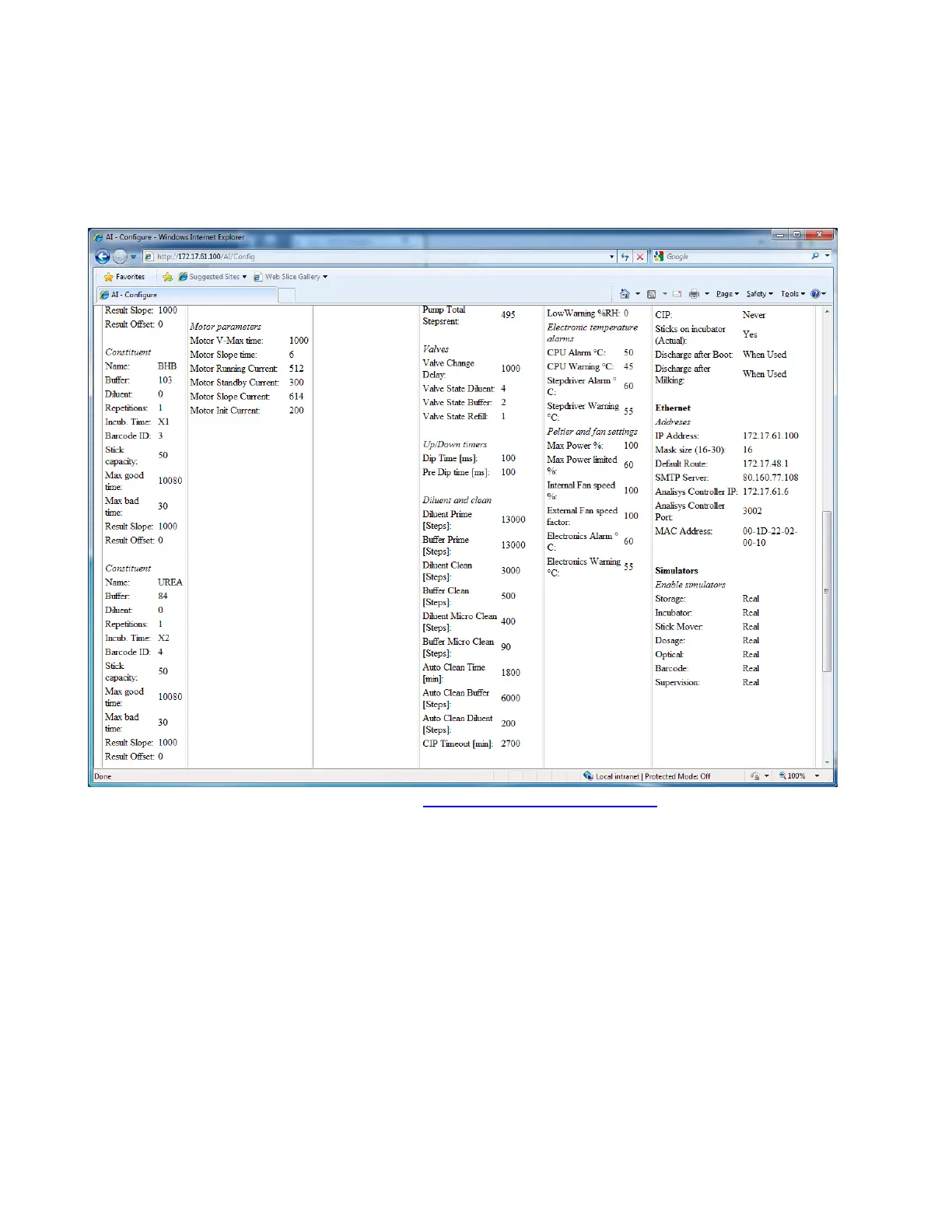952x1232 pixels.
Task: Click the 'Valve Change Delay:' label
Action: pyautogui.click(x=448, y=369)
